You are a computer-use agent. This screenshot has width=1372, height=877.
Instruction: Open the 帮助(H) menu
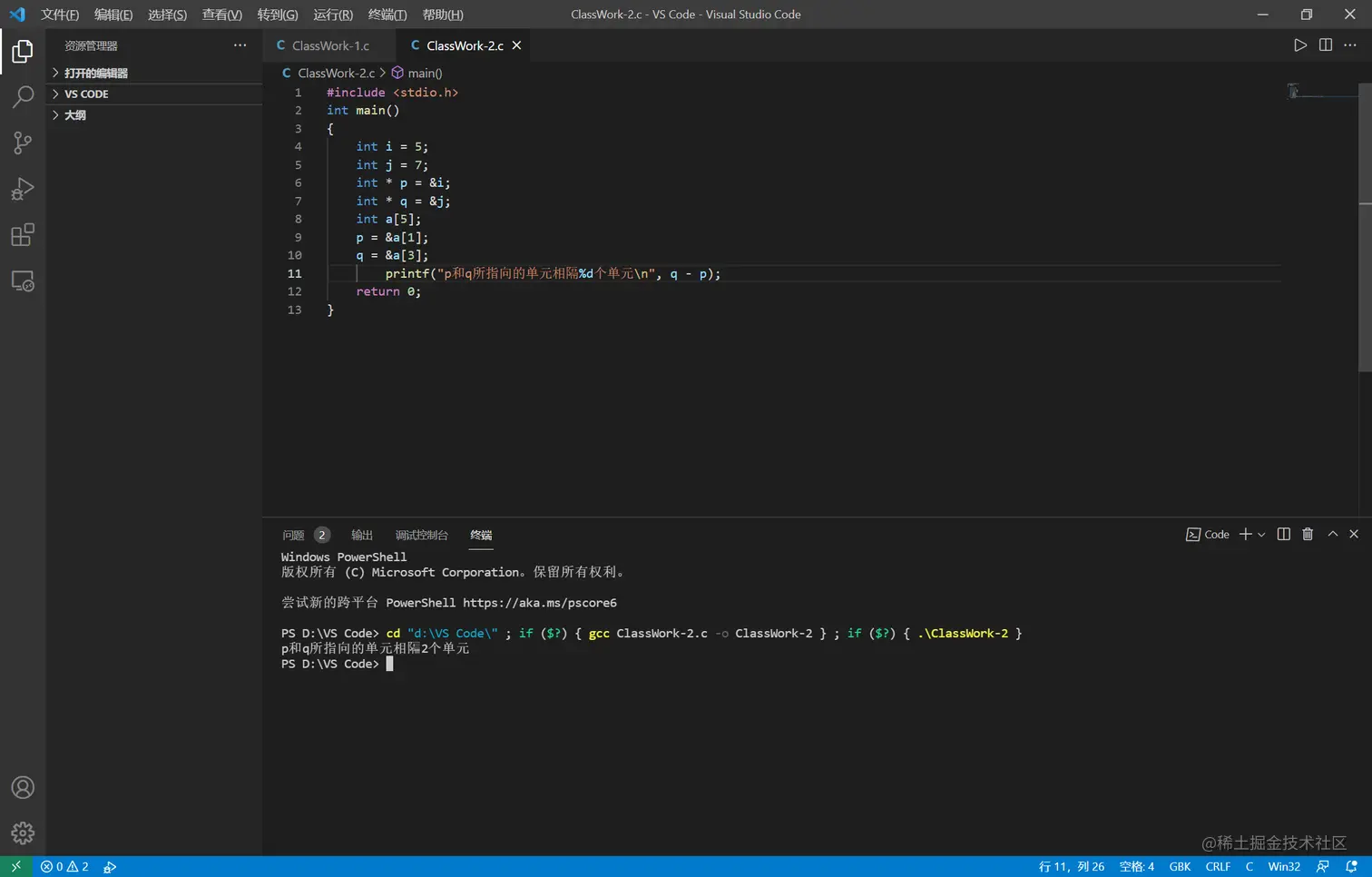pyautogui.click(x=443, y=15)
